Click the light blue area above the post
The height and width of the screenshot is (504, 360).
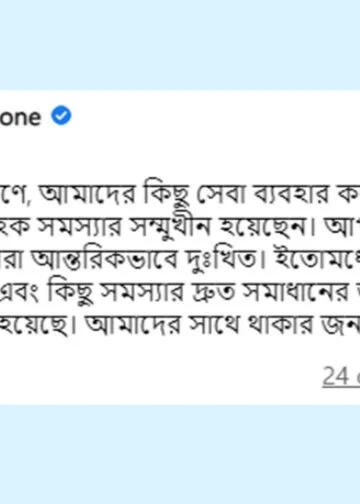[x=180, y=45]
